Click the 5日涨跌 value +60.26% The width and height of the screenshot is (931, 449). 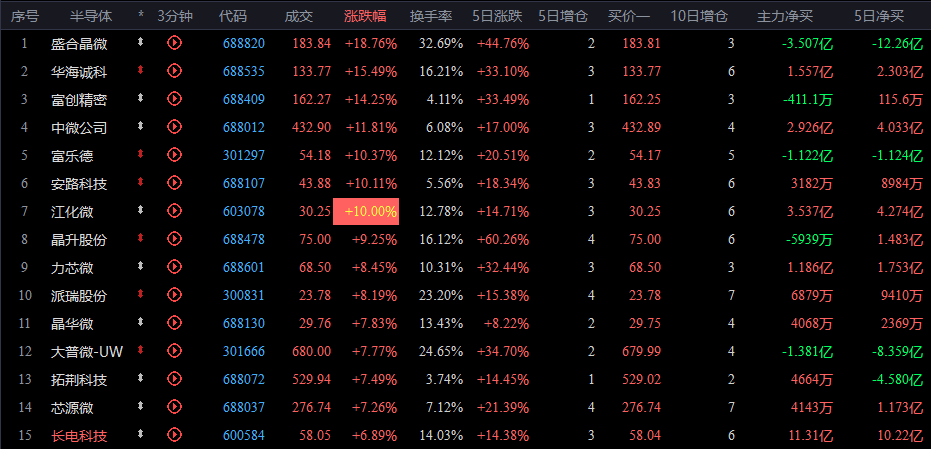(x=503, y=239)
